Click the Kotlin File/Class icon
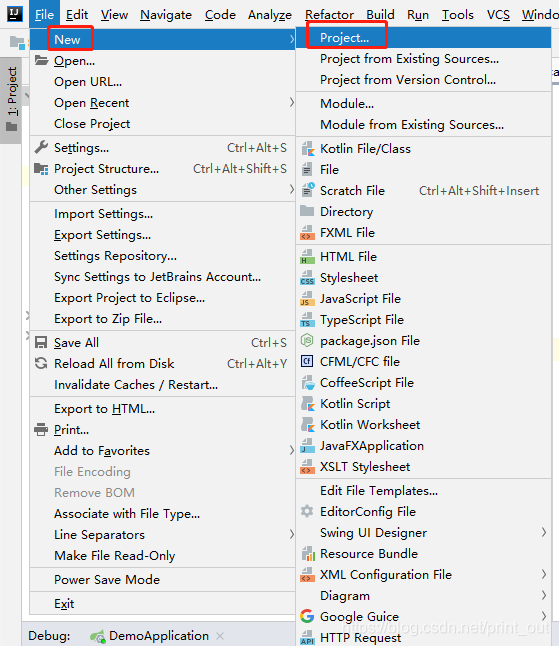 point(307,149)
